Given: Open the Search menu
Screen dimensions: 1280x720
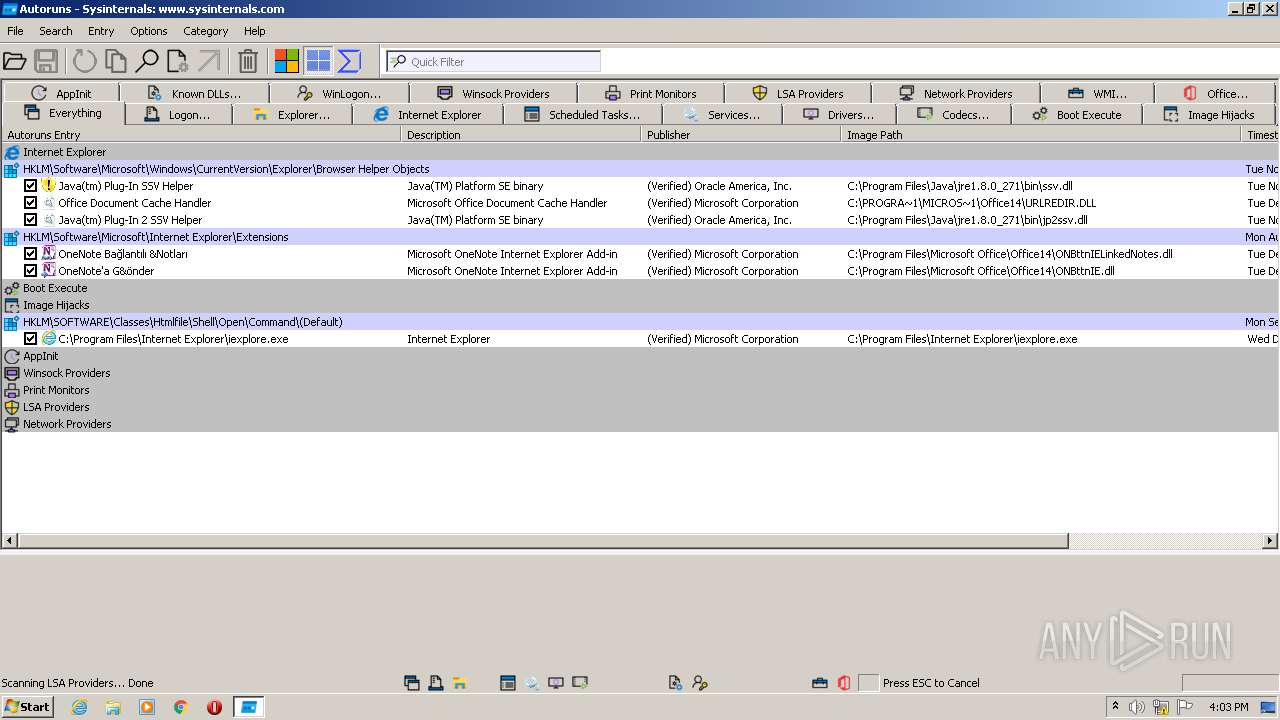Looking at the screenshot, I should [x=56, y=31].
